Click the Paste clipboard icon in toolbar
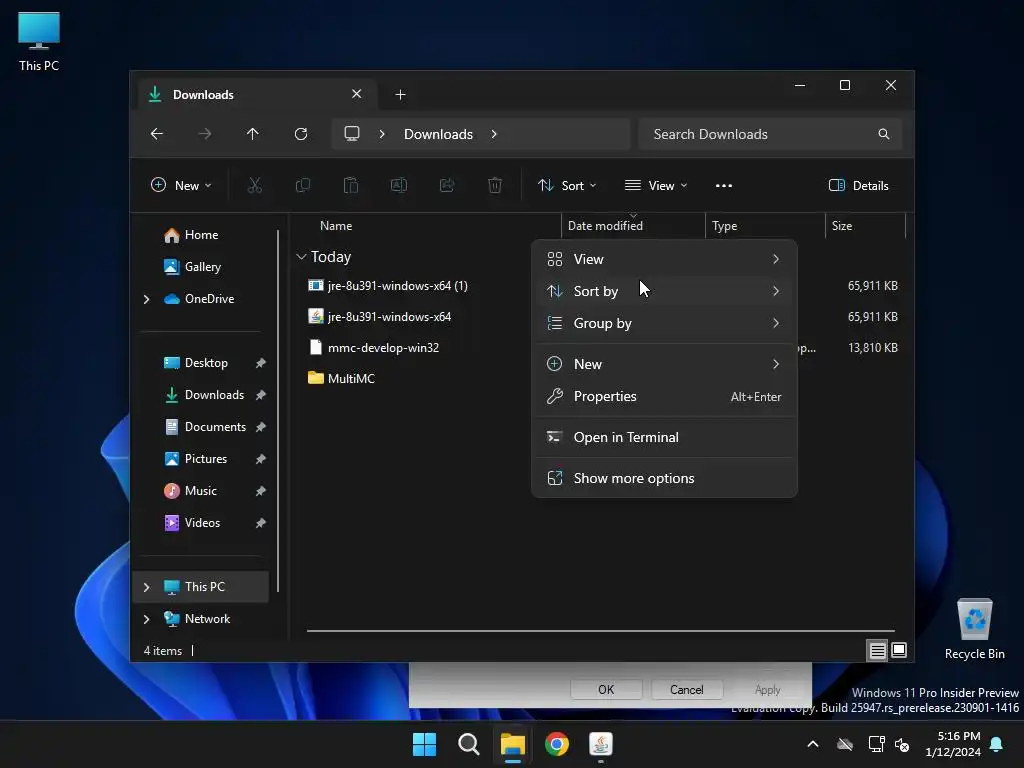 point(351,185)
